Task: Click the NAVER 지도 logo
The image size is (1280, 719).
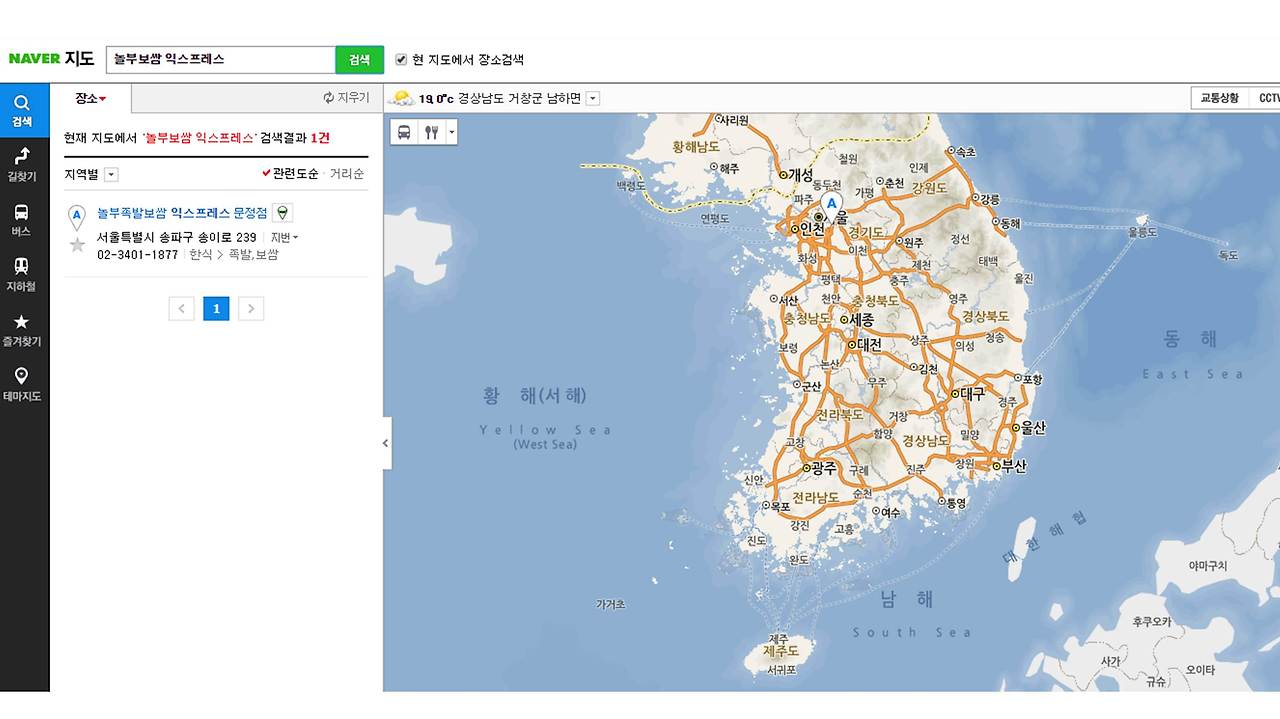Action: 51,59
